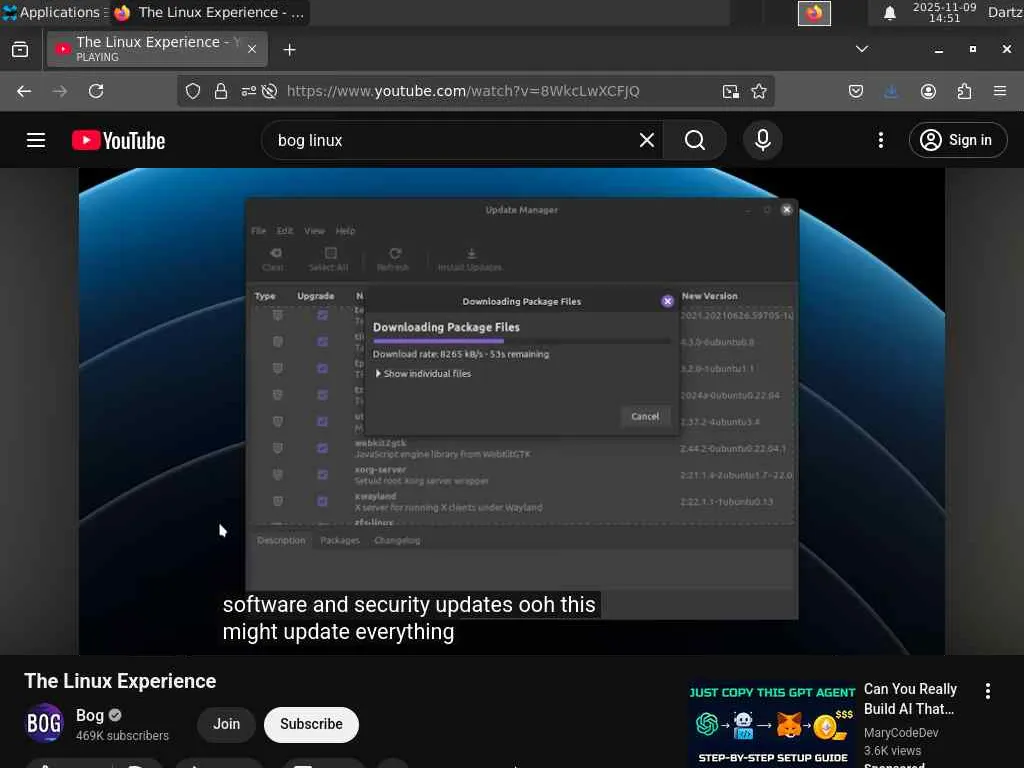The width and height of the screenshot is (1024, 768).
Task: Open options menu for the MaryCodeDev video
Action: [x=987, y=691]
